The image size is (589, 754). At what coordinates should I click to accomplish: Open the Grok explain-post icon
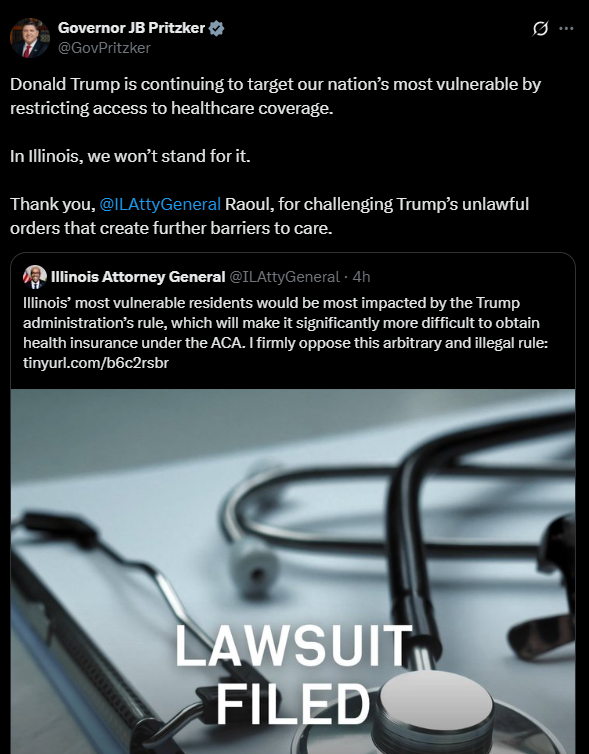tap(540, 28)
